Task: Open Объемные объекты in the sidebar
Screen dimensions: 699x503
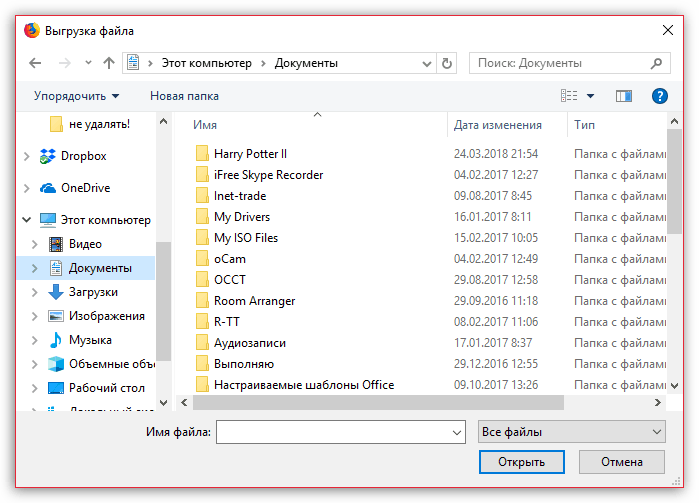Action: click(101, 364)
